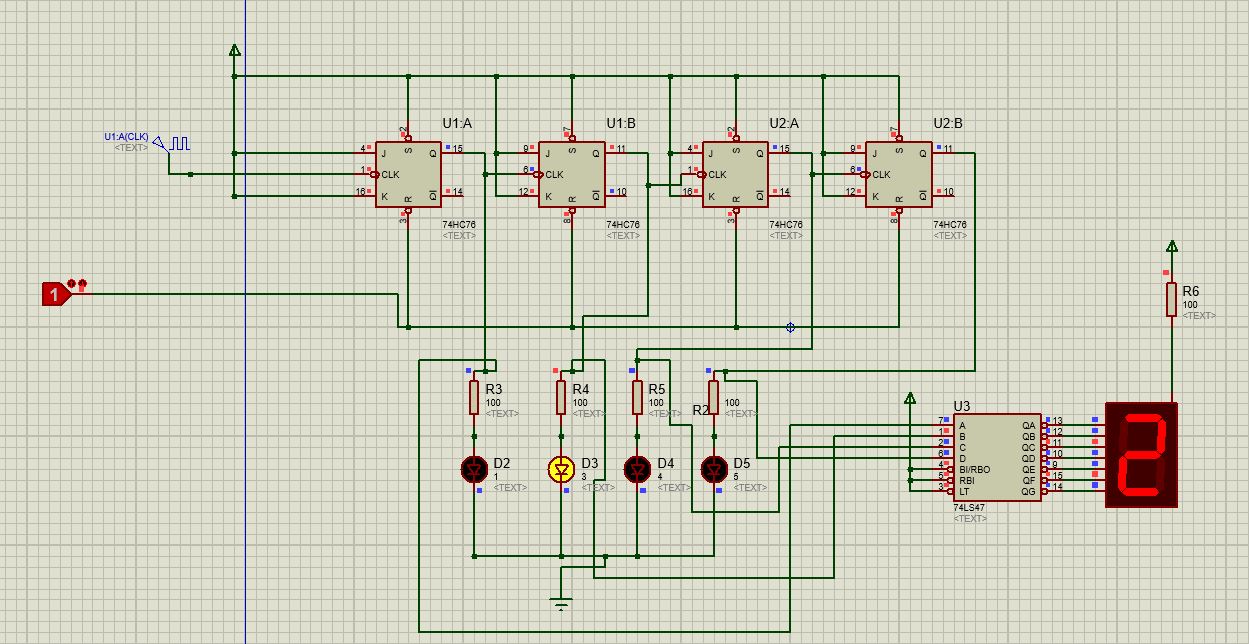Click the power terminal arrow above the flip-flops
Image resolution: width=1249 pixels, height=644 pixels.
(234, 50)
